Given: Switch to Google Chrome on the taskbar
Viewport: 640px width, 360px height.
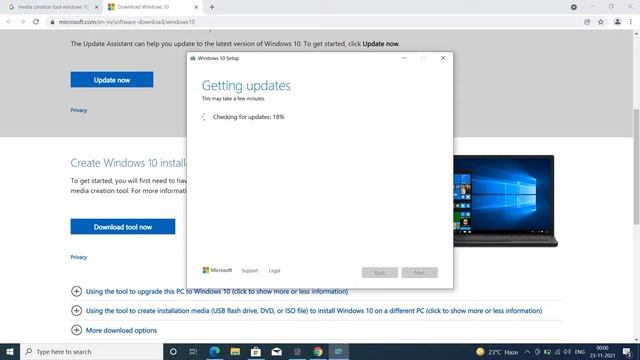Looking at the screenshot, I should coord(318,351).
